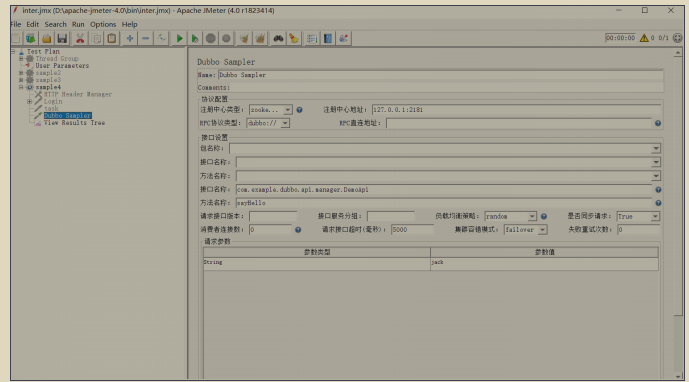Click the Copy toolbar icon
This screenshot has width=689, height=382.
96,39
